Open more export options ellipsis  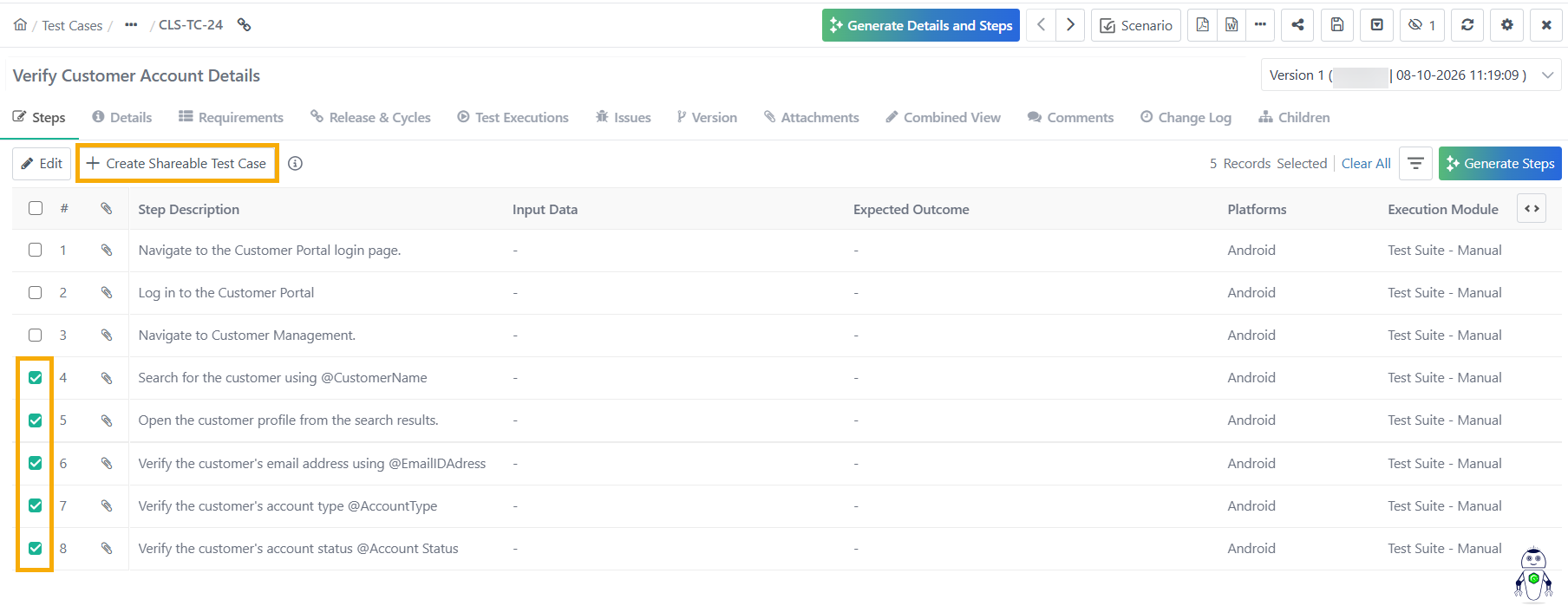[1260, 25]
